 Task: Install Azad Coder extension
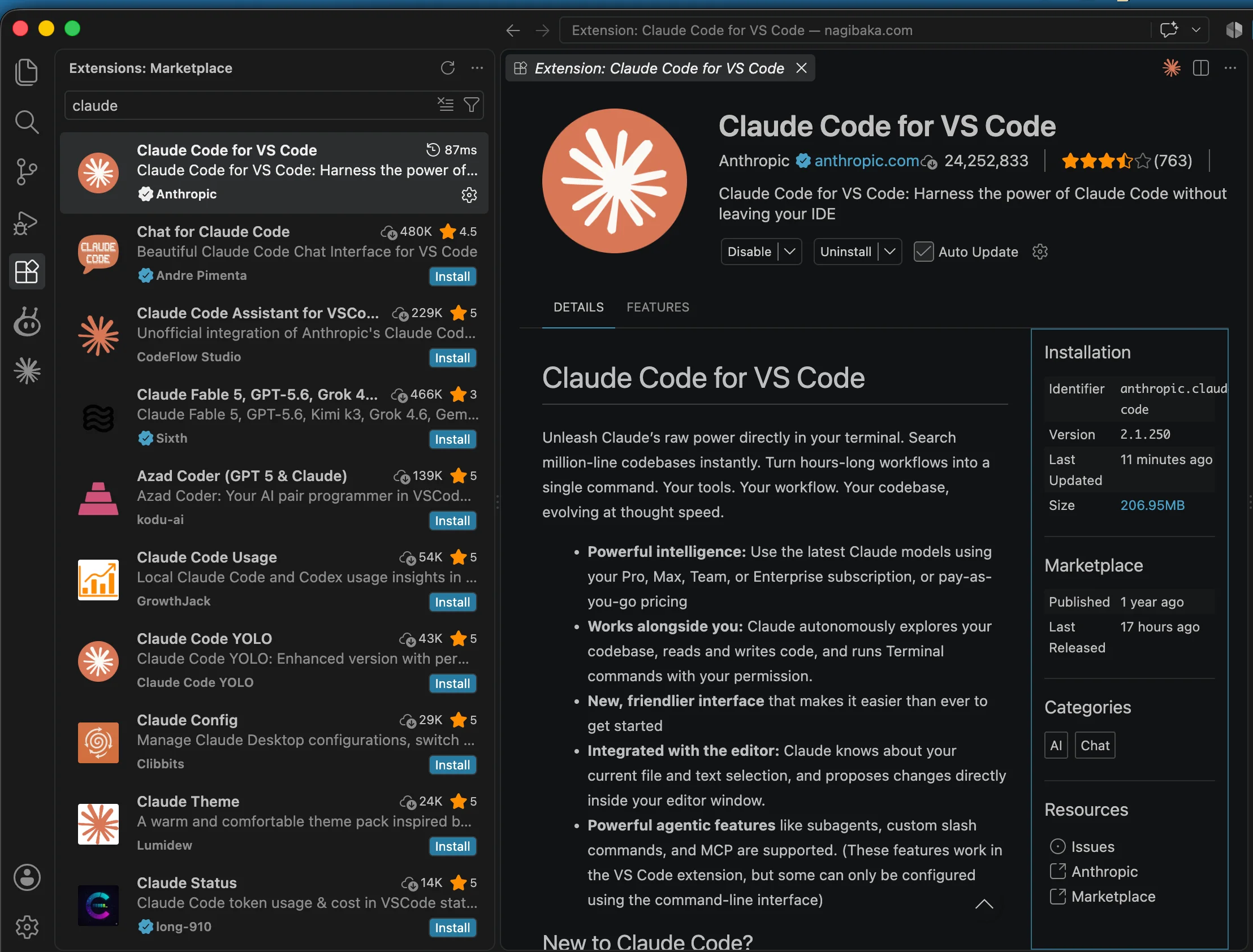pos(452,521)
